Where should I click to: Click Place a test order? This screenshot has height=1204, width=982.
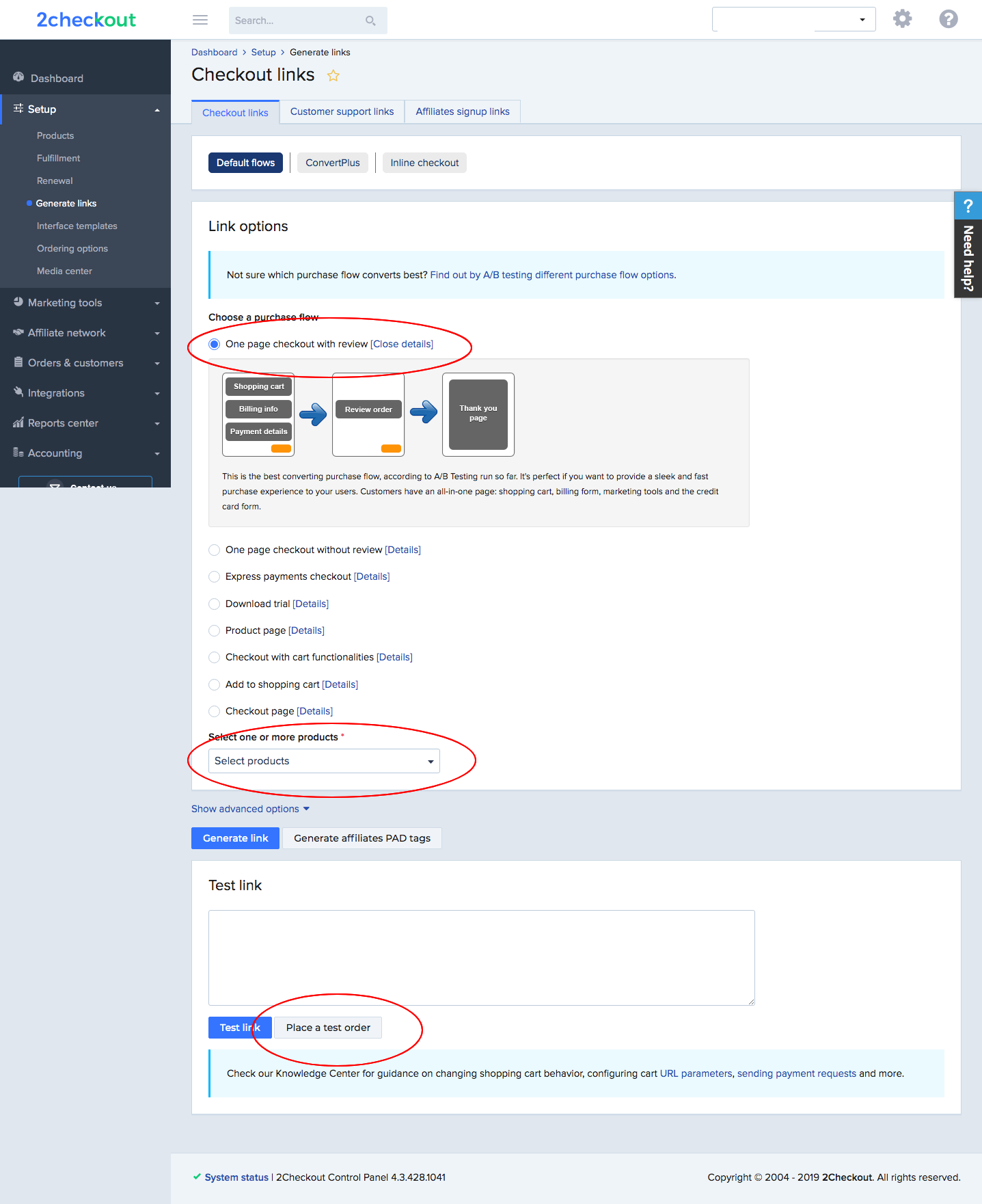click(x=328, y=1028)
